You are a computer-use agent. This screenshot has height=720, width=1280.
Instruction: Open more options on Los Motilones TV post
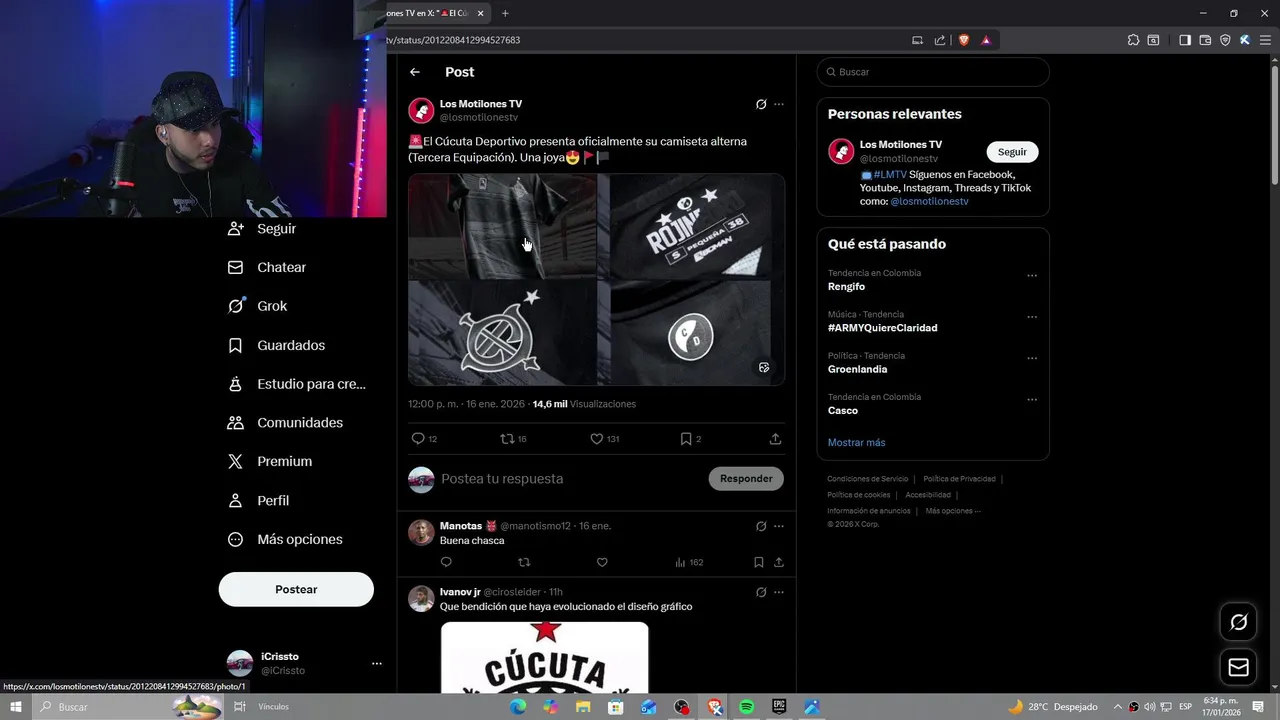click(779, 104)
